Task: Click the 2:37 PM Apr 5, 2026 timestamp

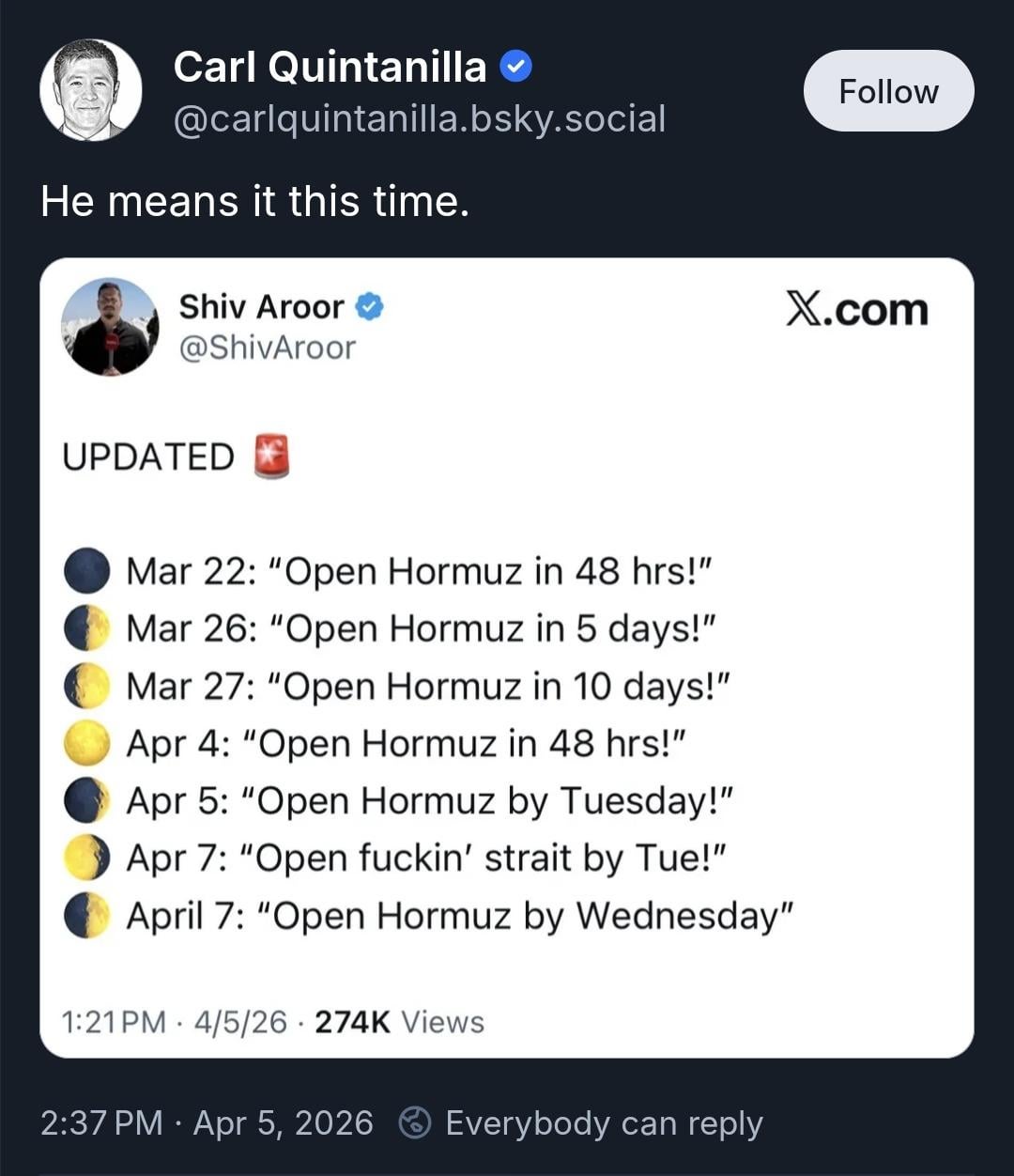Action: pos(207,1122)
